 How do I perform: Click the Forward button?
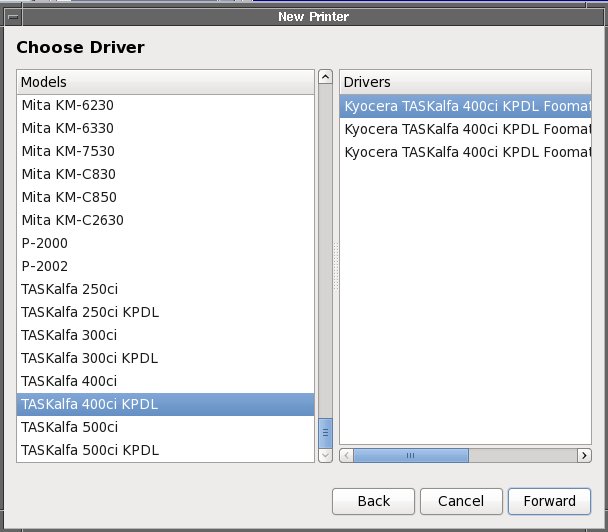549,501
